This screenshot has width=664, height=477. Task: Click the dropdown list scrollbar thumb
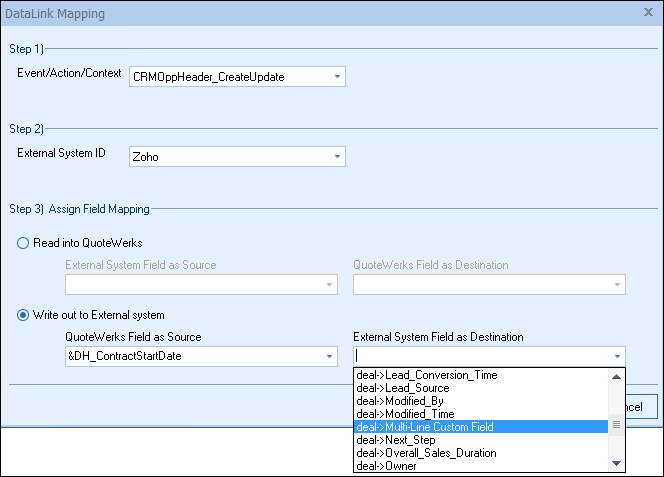[x=617, y=424]
